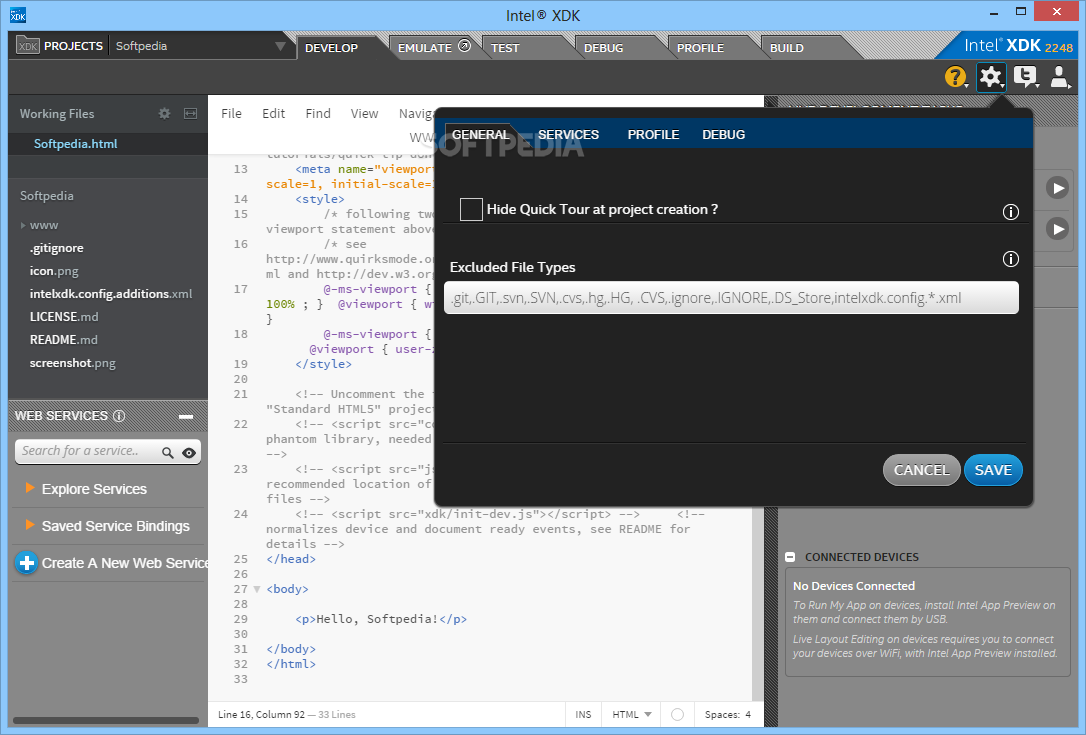Image resolution: width=1086 pixels, height=735 pixels.
Task: Click the Intel XDK logo in title bar
Action: 18,15
